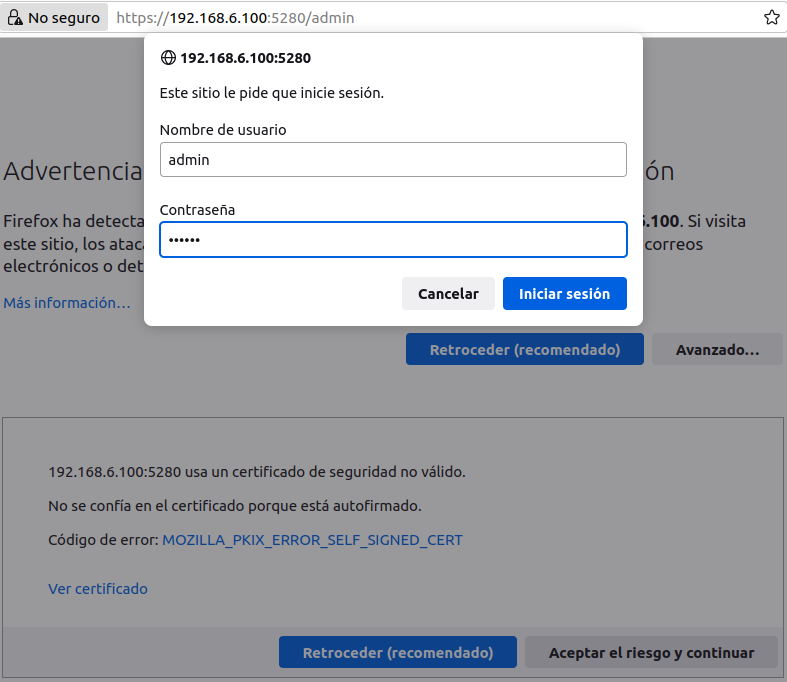Click the upper Retroceder (recomendado) button
Screen dimensions: 787x682
(524, 350)
